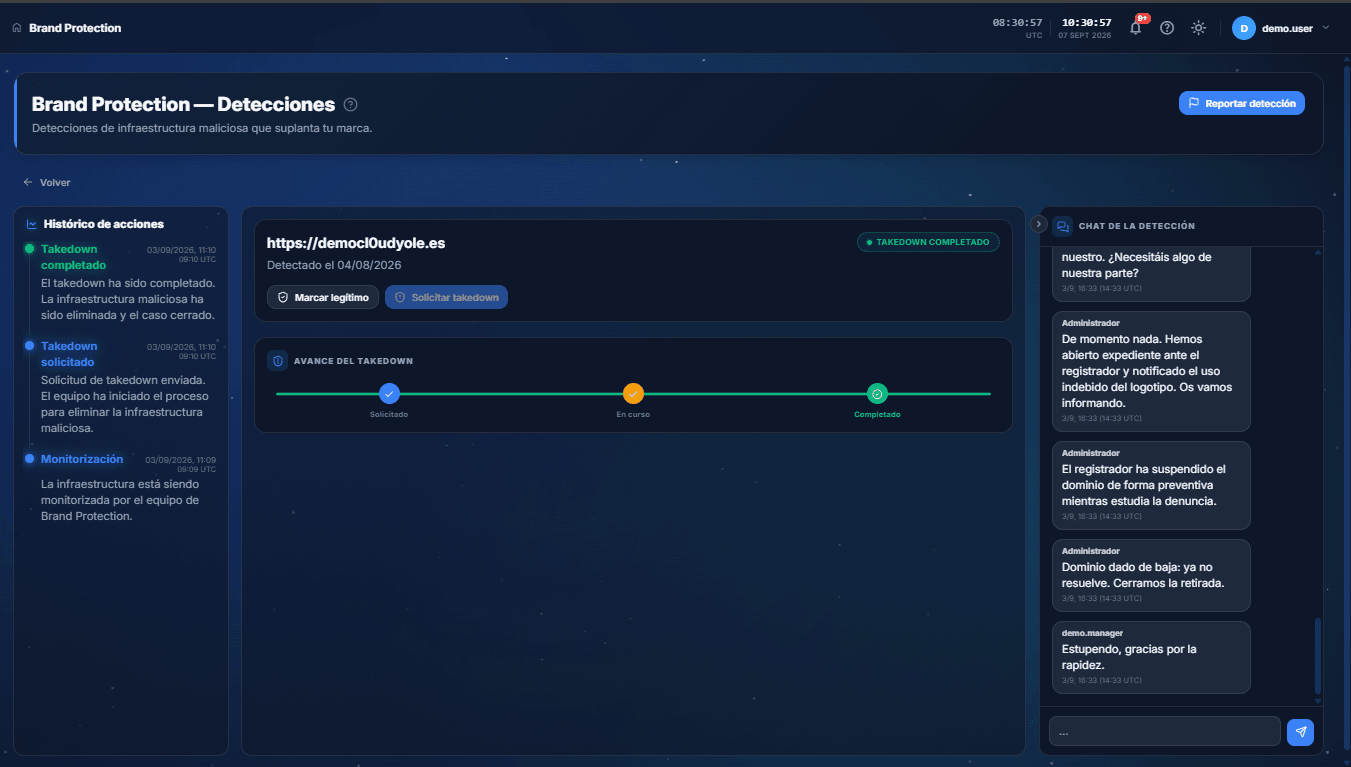Click the Solicitado progress step circle
The height and width of the screenshot is (767, 1351).
coord(389,394)
